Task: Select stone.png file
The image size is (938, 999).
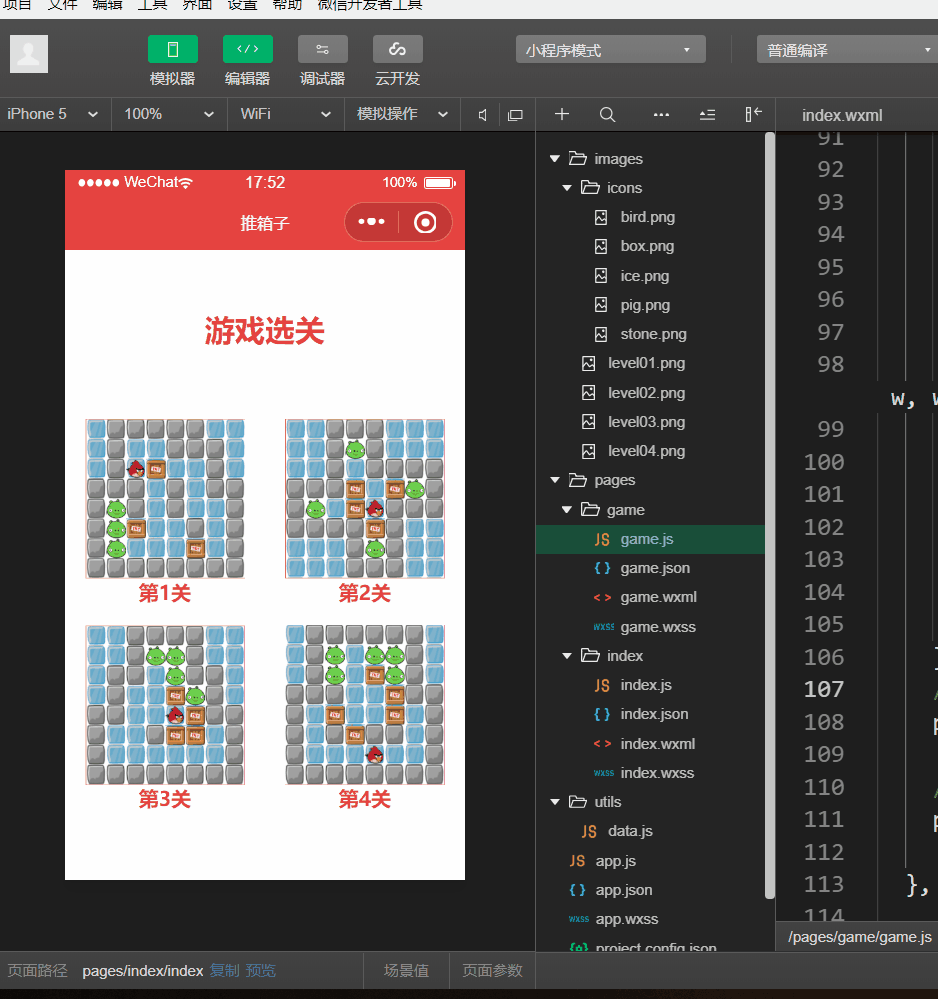Action: point(653,334)
